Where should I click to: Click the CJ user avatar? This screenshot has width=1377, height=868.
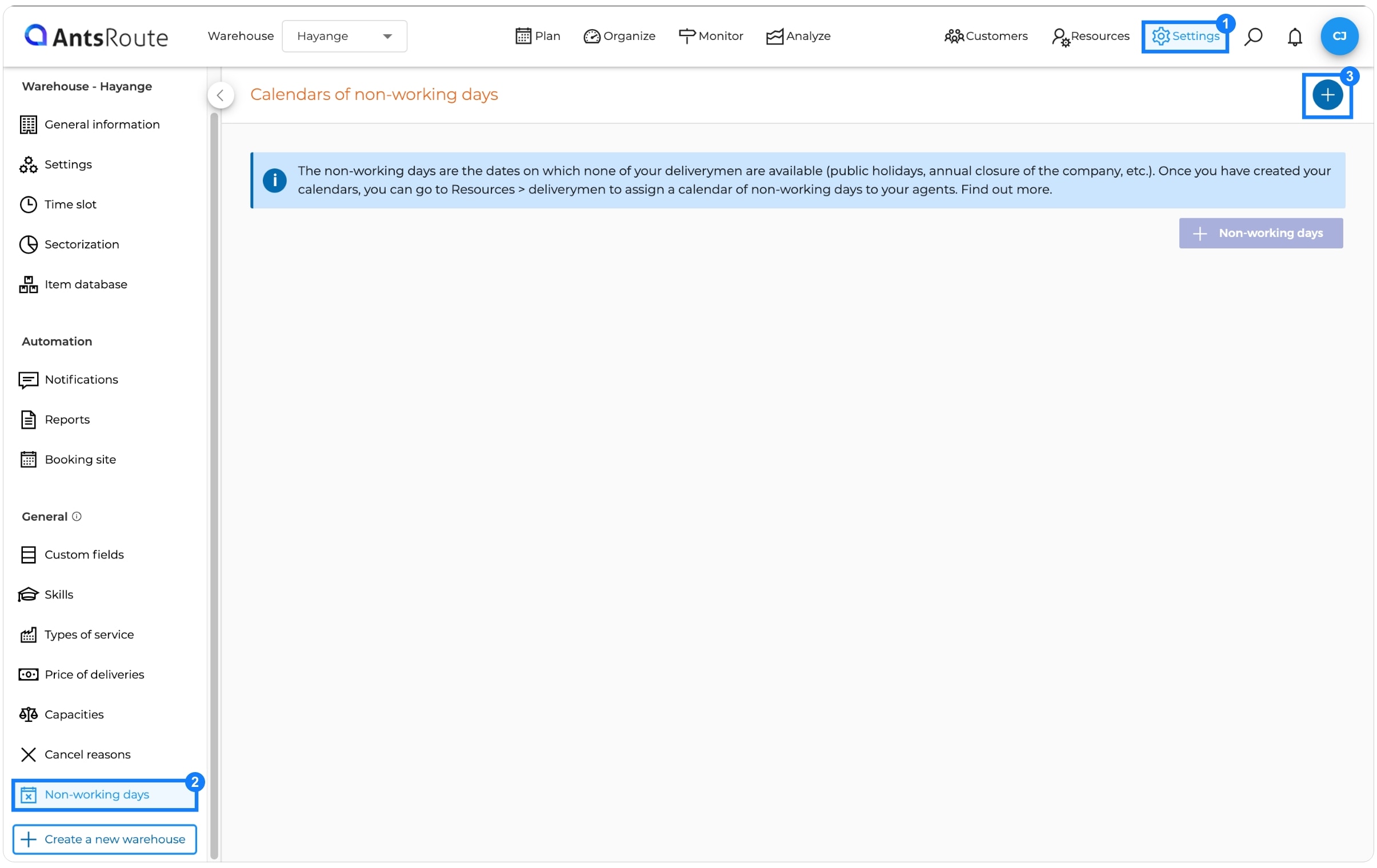pyautogui.click(x=1339, y=36)
